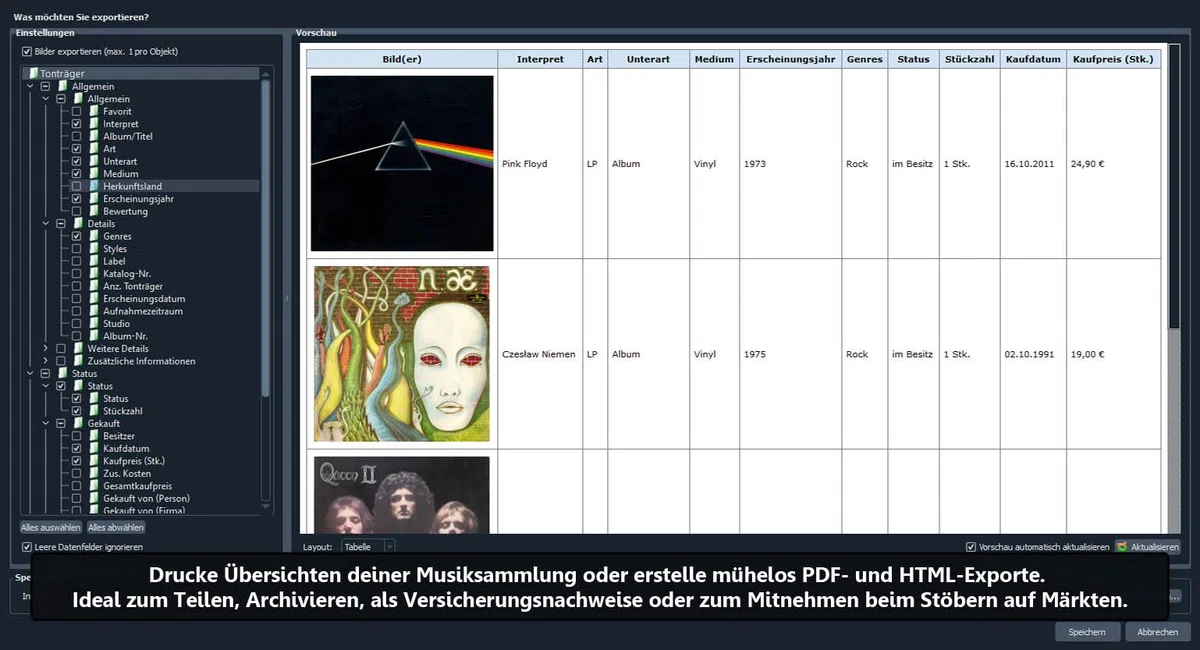
Task: Uncheck the Interpret field in the tree
Action: click(77, 124)
